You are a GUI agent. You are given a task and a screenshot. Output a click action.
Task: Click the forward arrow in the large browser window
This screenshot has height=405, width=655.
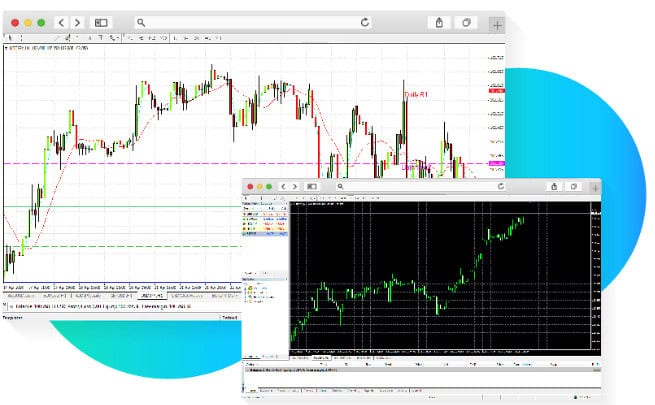78,21
